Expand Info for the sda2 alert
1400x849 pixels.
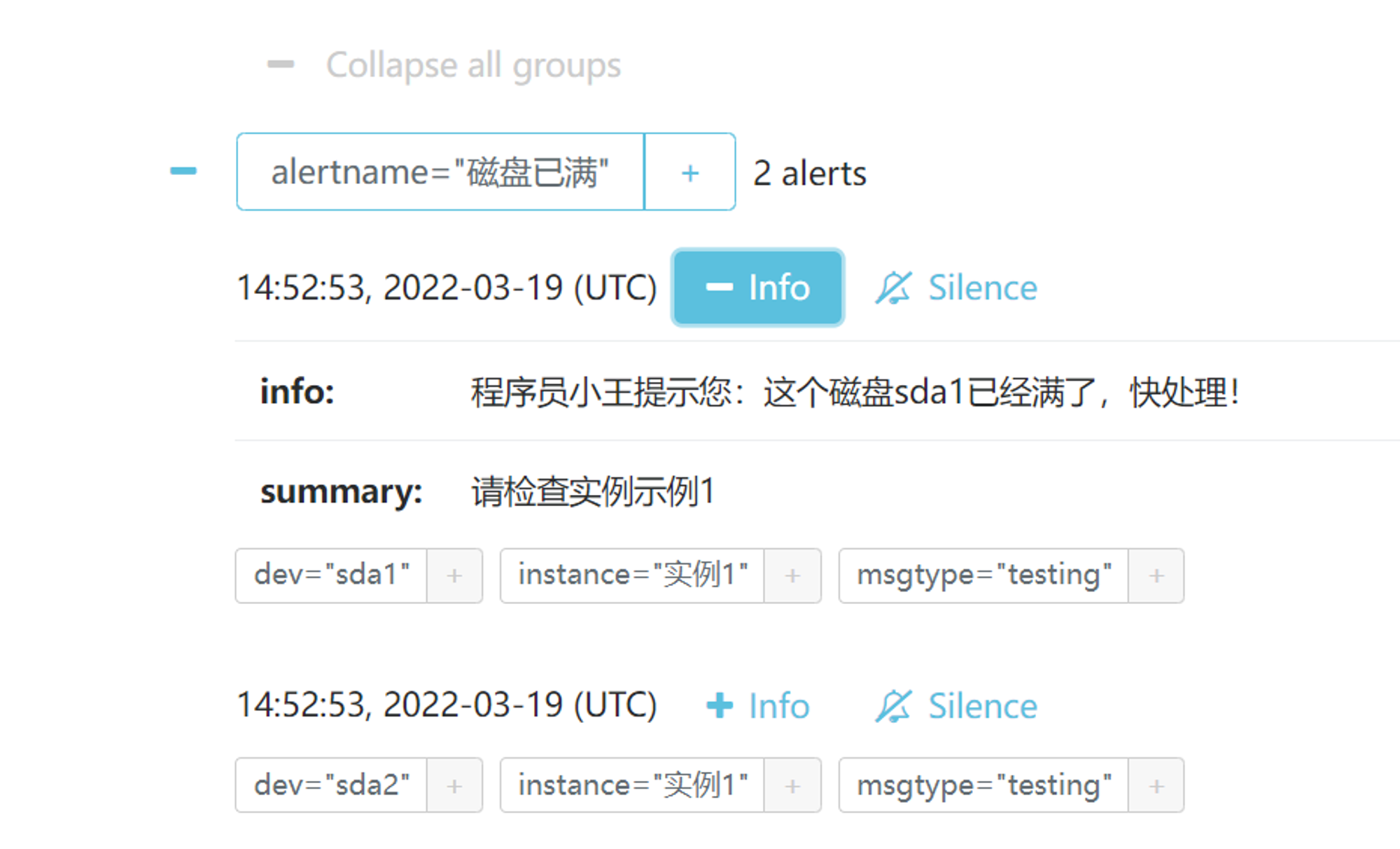[x=757, y=706]
